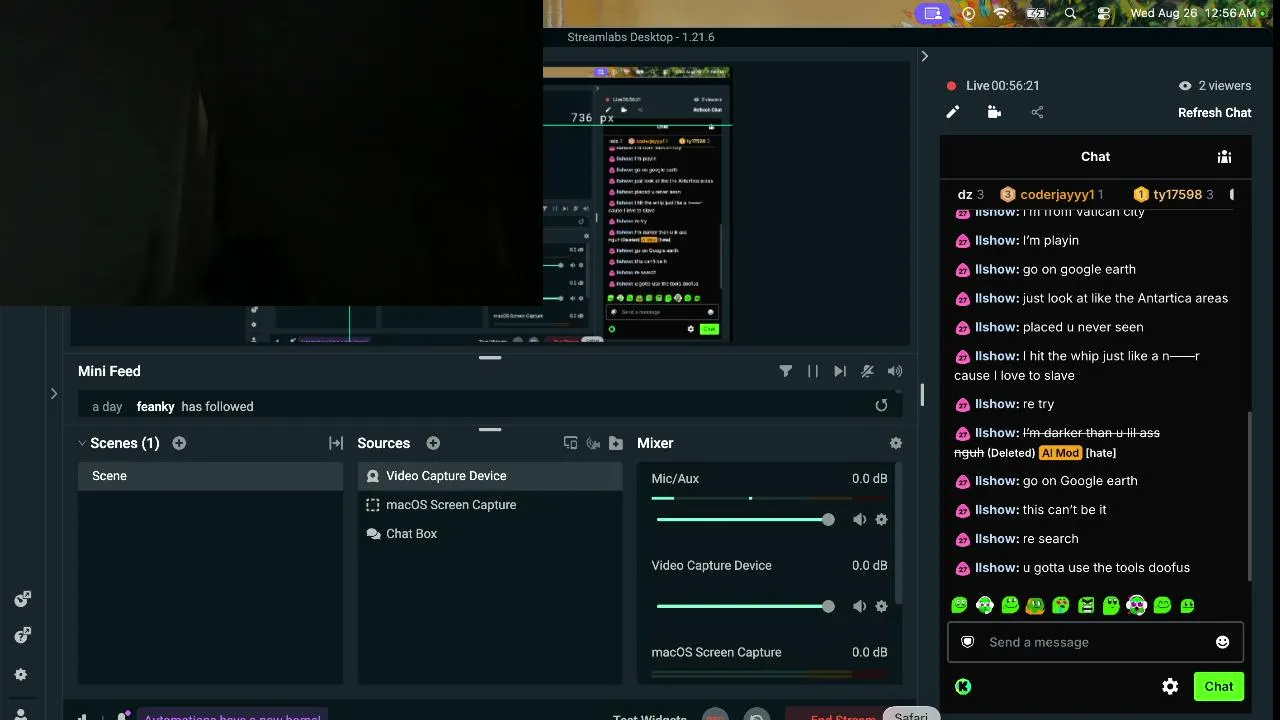Click the dual output icon in Sources header
1280x720 pixels.
pos(570,443)
